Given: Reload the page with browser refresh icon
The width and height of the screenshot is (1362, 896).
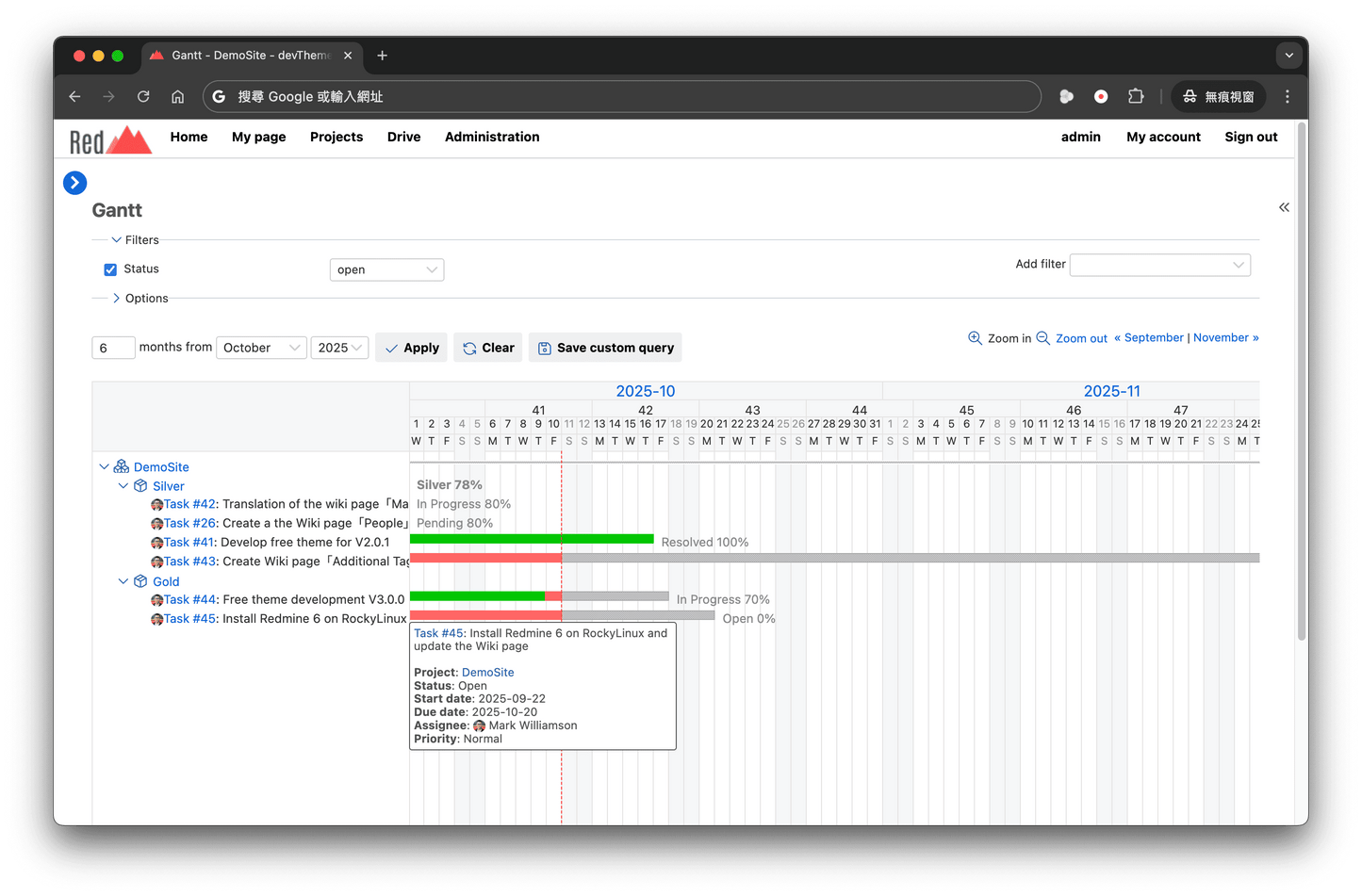Looking at the screenshot, I should point(143,96).
